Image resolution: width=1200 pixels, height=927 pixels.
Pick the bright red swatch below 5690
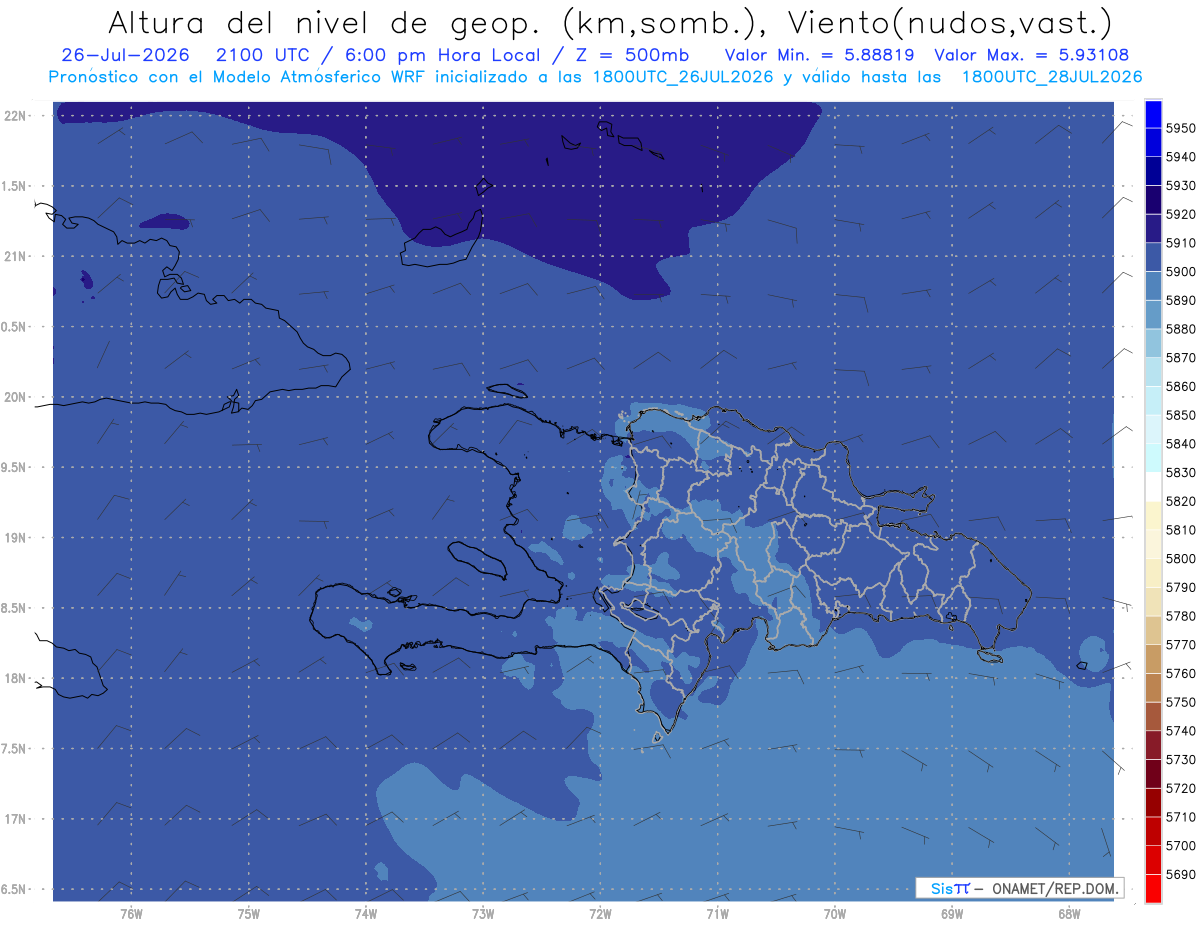[x=1153, y=888]
